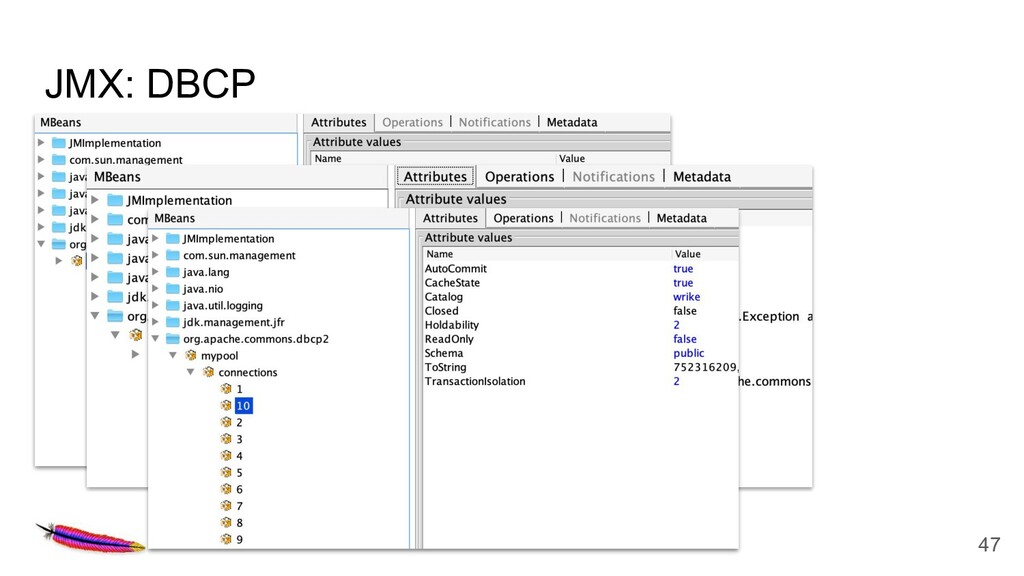Click the Value column header in front window
The width and height of the screenshot is (1024, 576).
click(705, 254)
